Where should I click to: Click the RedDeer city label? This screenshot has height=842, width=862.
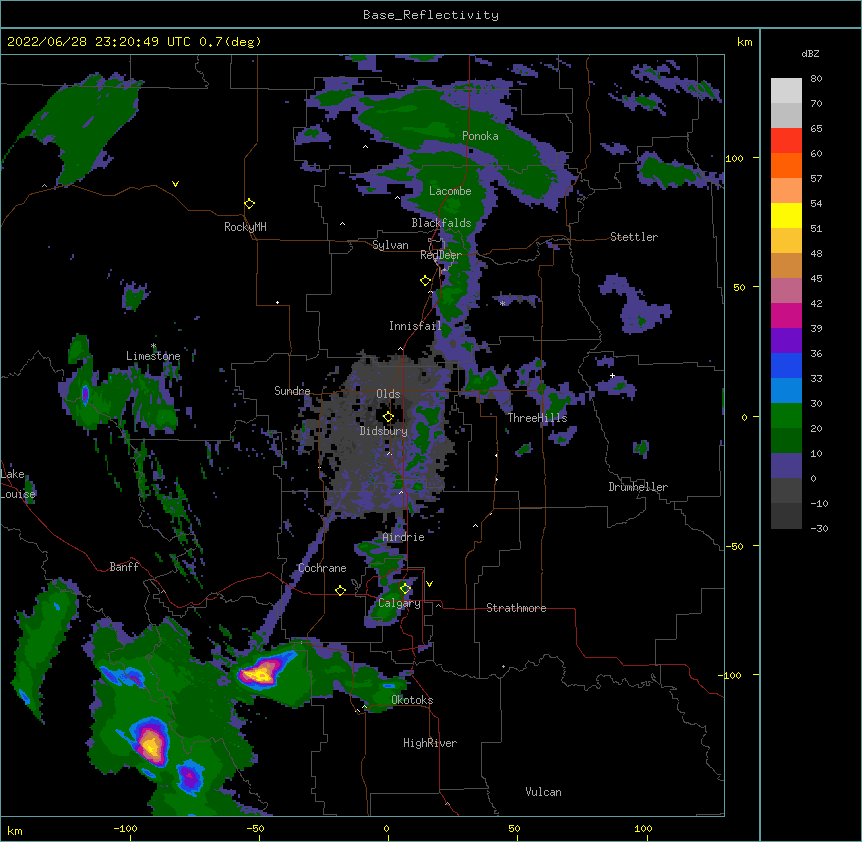(441, 255)
